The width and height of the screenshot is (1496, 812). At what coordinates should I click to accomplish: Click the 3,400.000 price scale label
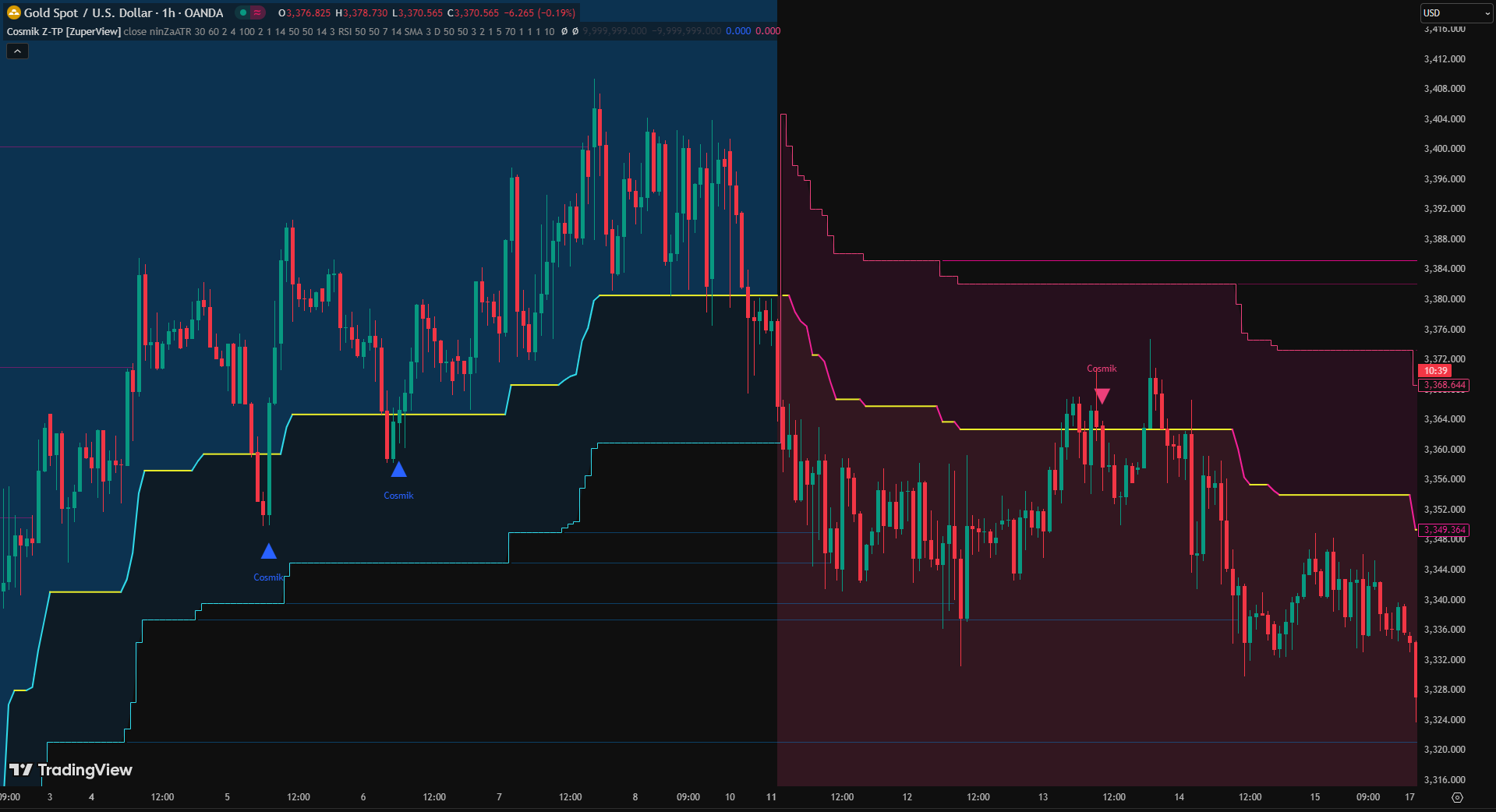tap(1445, 149)
